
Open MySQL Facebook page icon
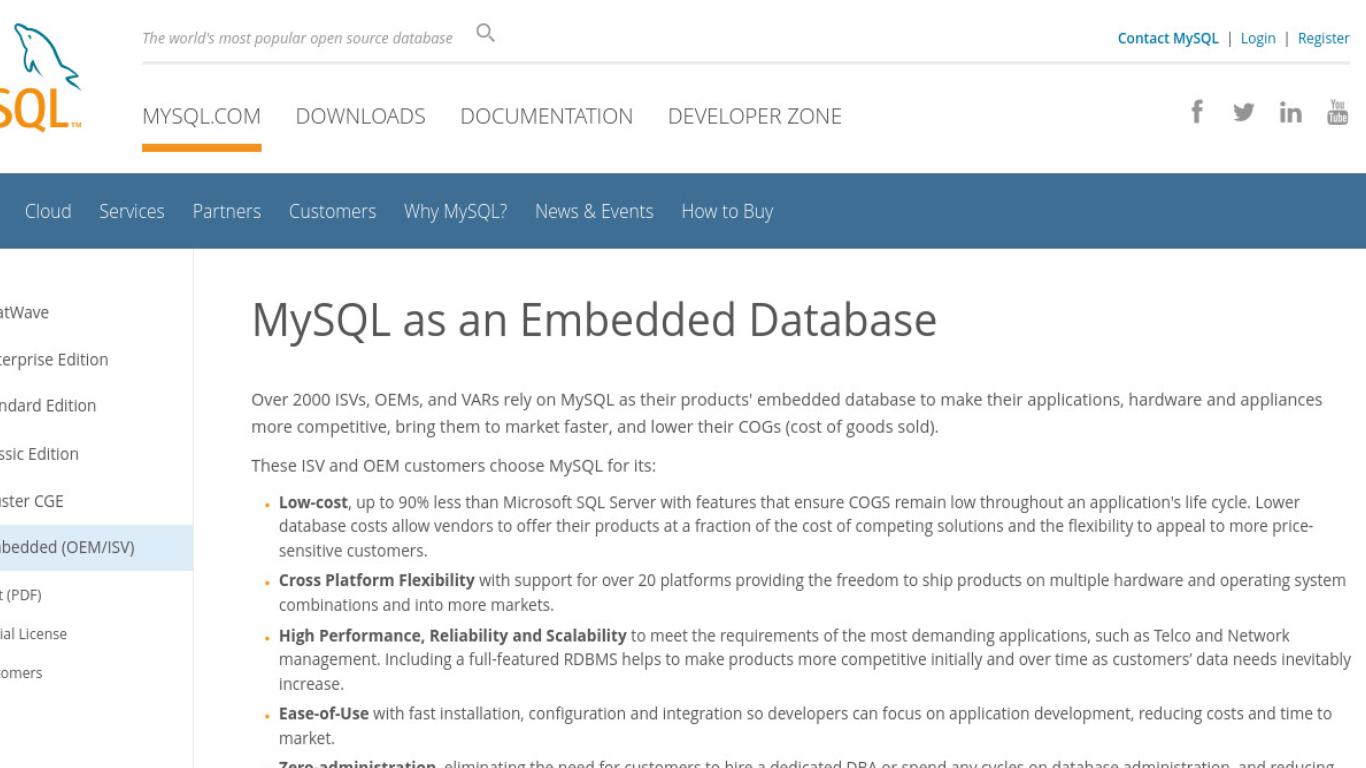click(x=1196, y=111)
